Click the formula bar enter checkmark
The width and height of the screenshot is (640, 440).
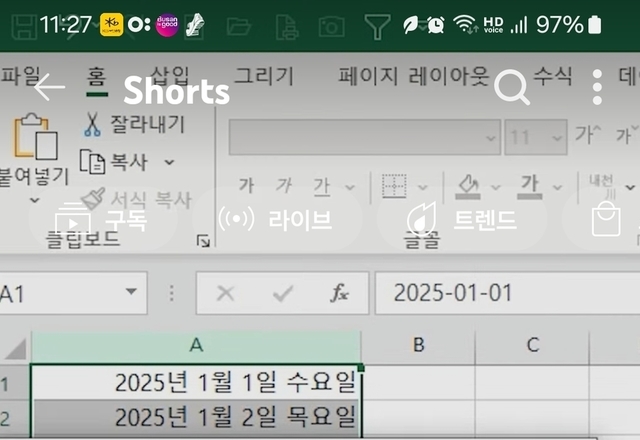point(283,293)
